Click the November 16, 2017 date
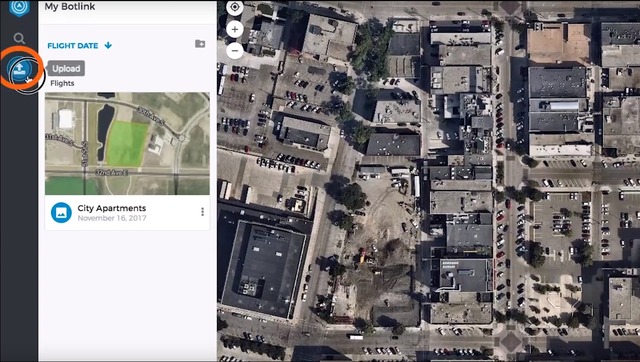 (x=112, y=218)
